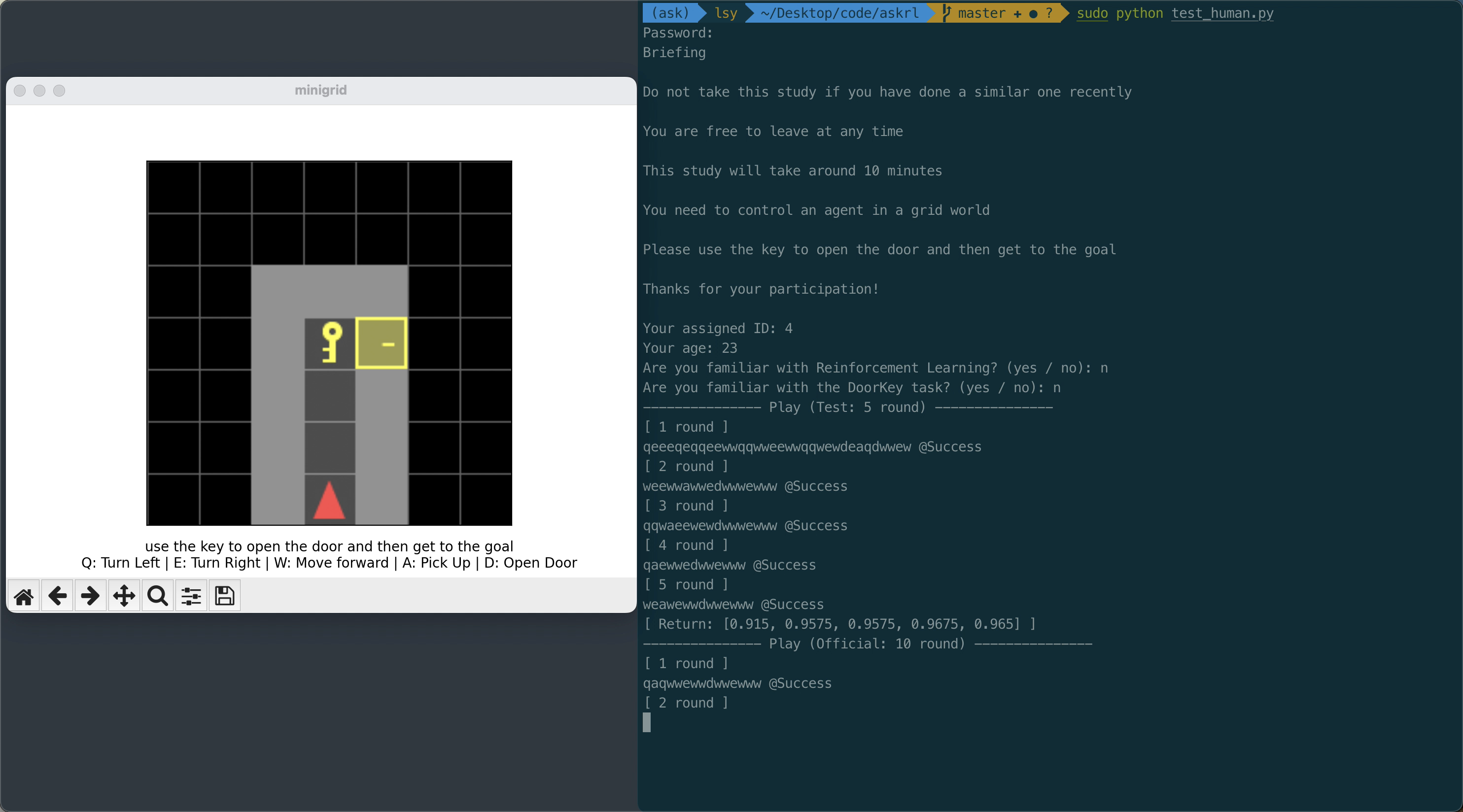Screen dimensions: 1463x812
Task: Click the minigrid window title
Action: click(x=321, y=90)
